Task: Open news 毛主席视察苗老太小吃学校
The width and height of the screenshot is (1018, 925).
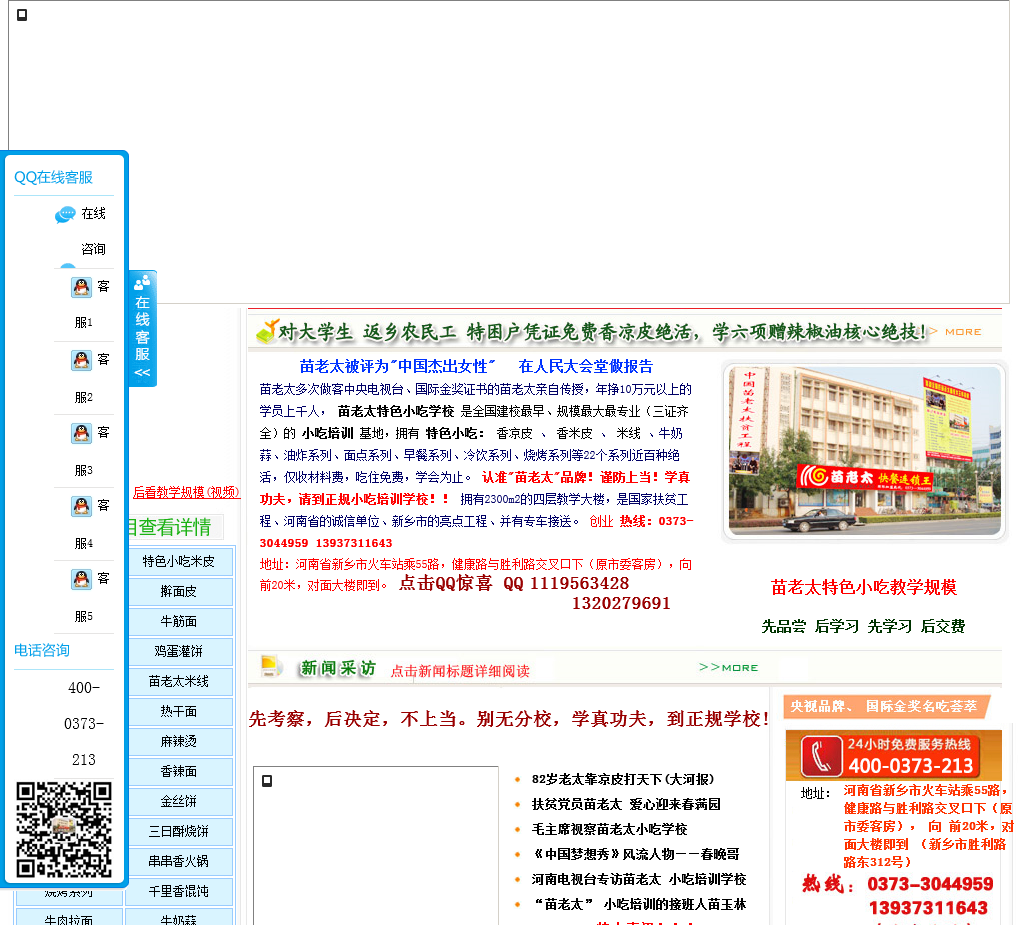Action: [x=609, y=829]
